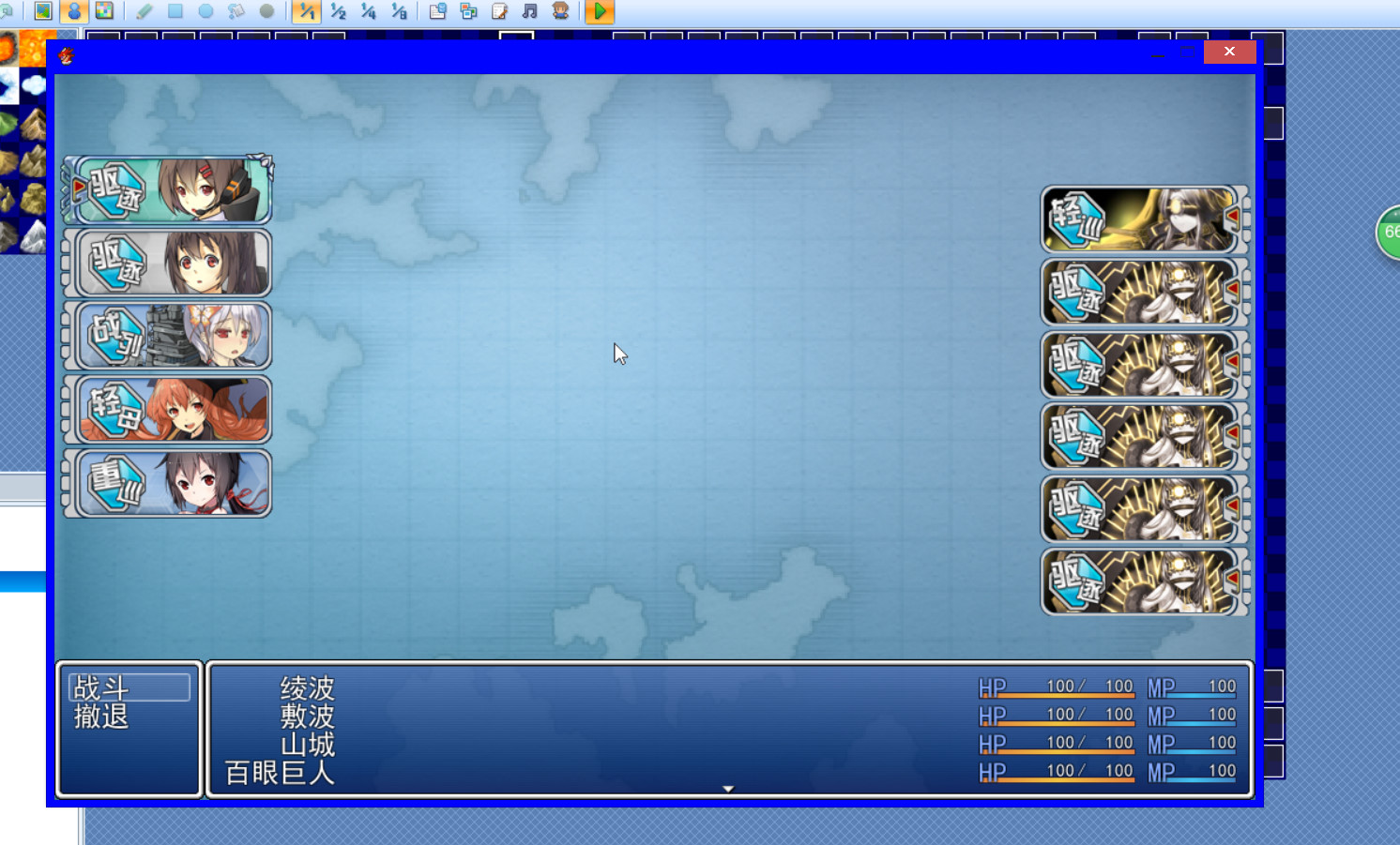Pick the fire tile in tile palette

(34, 47)
